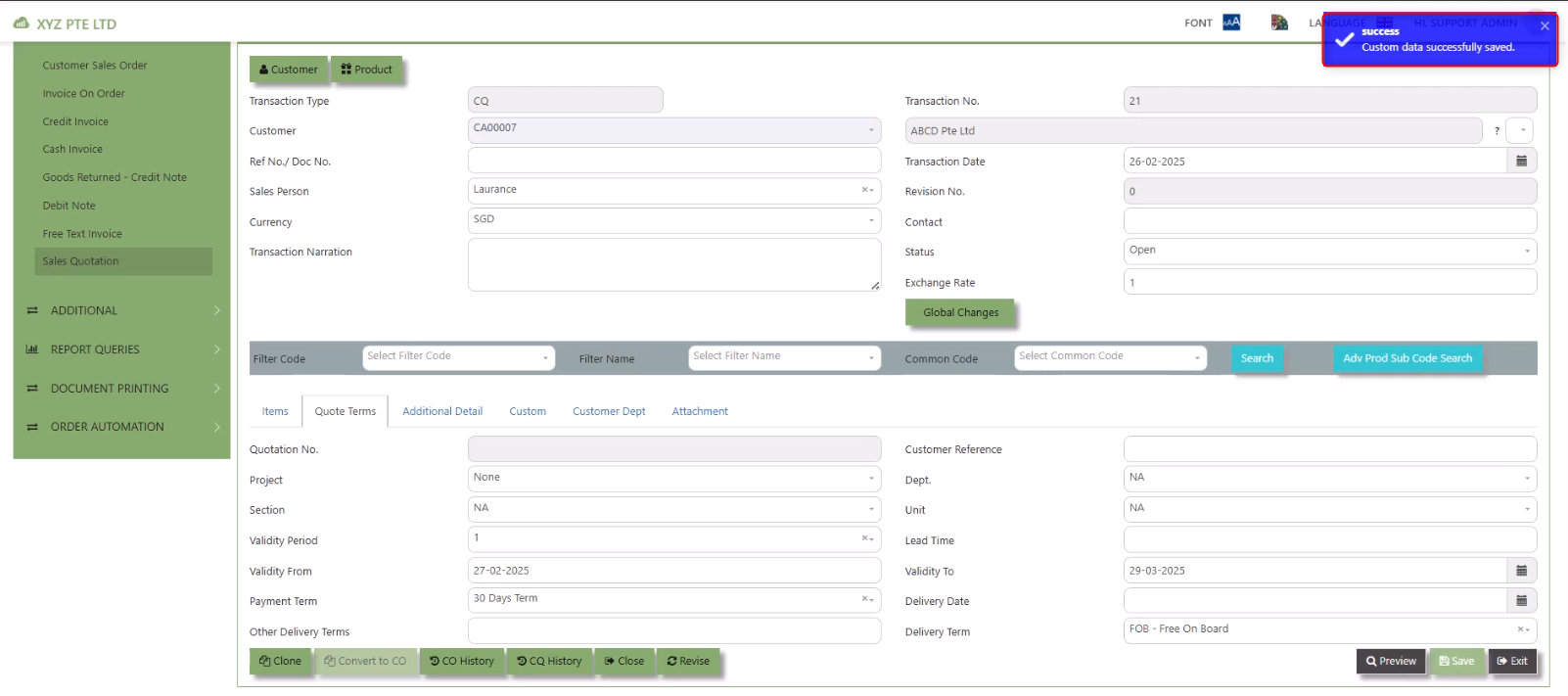Open the Currency SGD dropdown
Image resolution: width=1568 pixels, height=696 pixels.
(673, 220)
